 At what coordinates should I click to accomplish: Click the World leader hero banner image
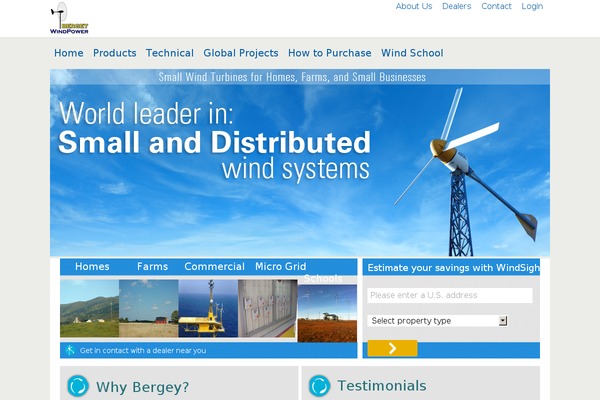[300, 163]
